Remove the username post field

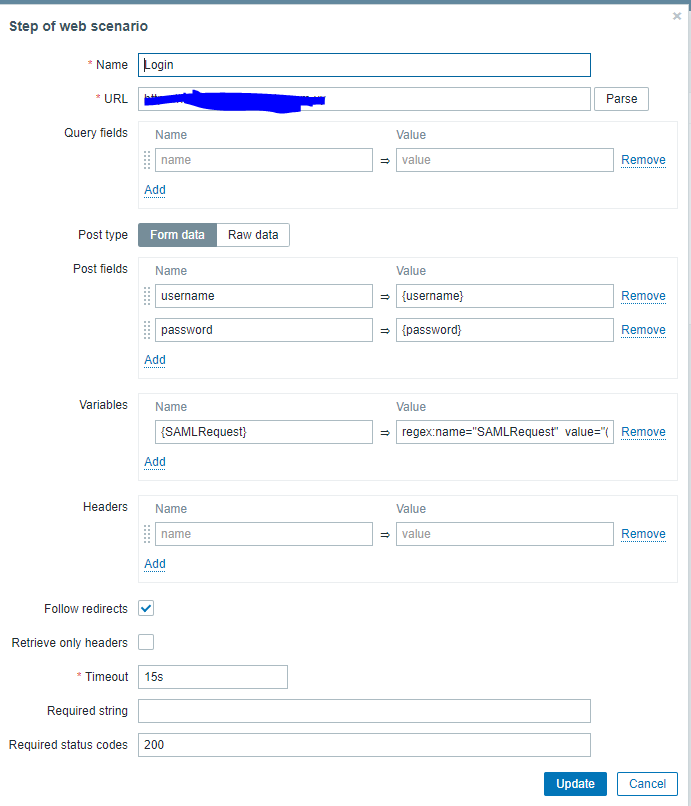coord(643,296)
